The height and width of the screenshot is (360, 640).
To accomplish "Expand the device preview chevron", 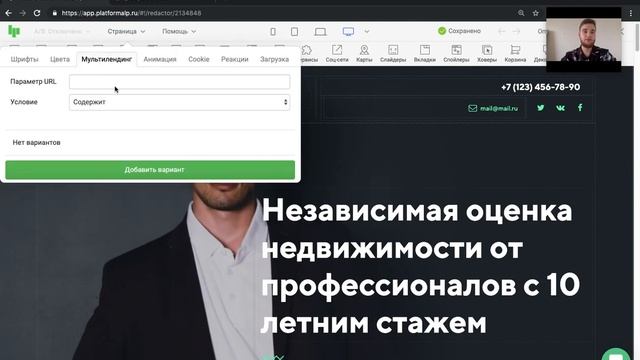I will 367,31.
